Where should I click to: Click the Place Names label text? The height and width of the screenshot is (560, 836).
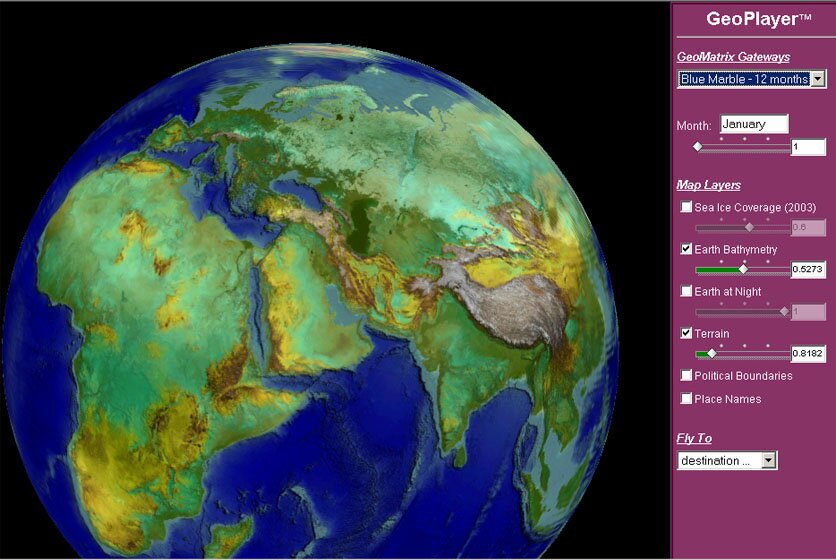pos(728,399)
